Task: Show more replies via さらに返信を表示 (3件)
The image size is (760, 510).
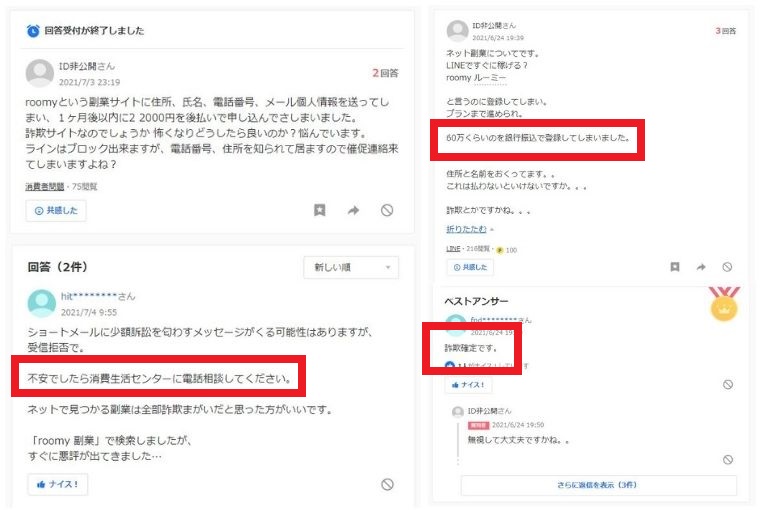Action: coord(599,485)
